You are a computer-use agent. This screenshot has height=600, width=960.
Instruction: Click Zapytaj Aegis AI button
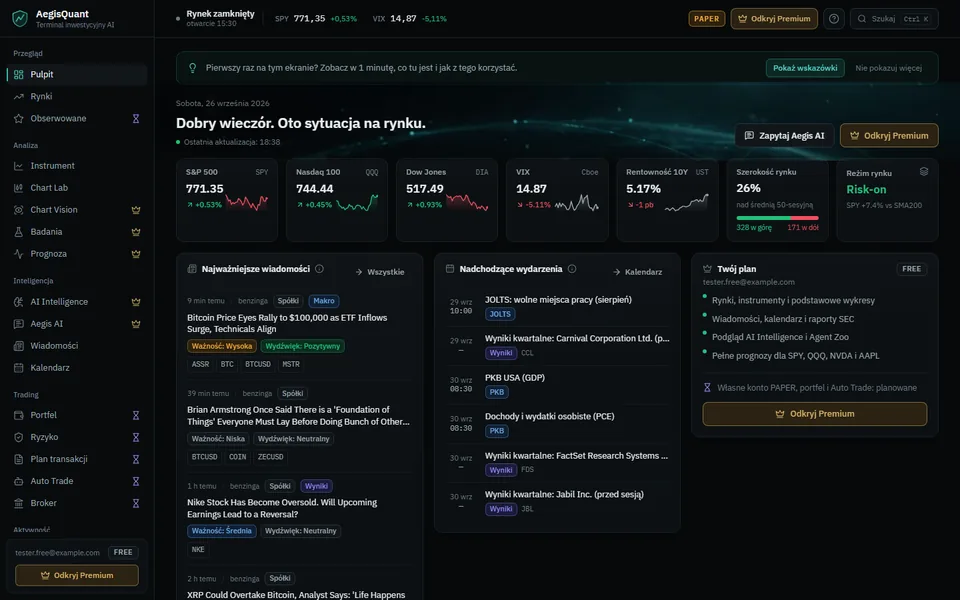(x=784, y=136)
